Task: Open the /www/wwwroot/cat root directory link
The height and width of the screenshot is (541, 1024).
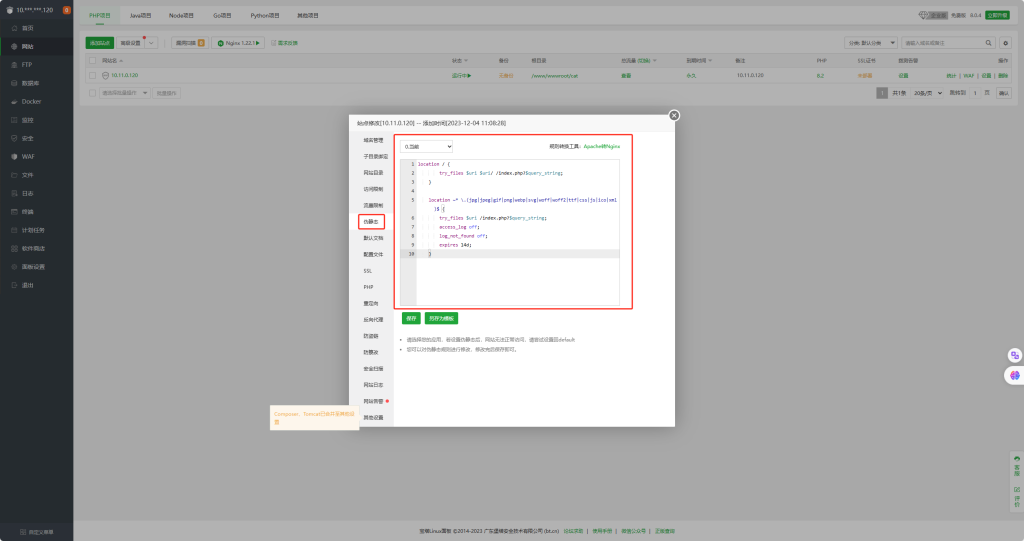Action: coord(554,76)
